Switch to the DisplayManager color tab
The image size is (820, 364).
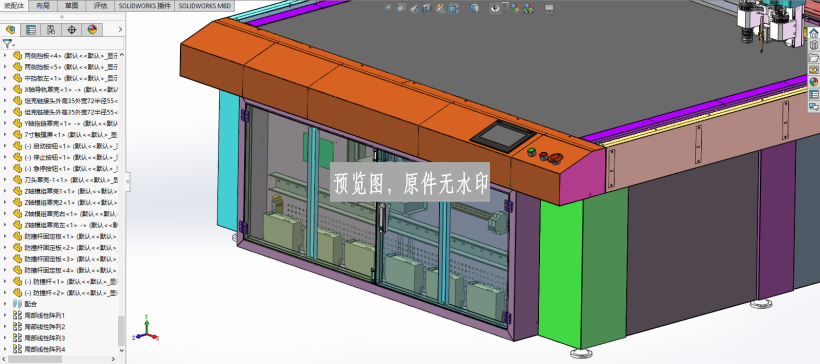point(92,30)
